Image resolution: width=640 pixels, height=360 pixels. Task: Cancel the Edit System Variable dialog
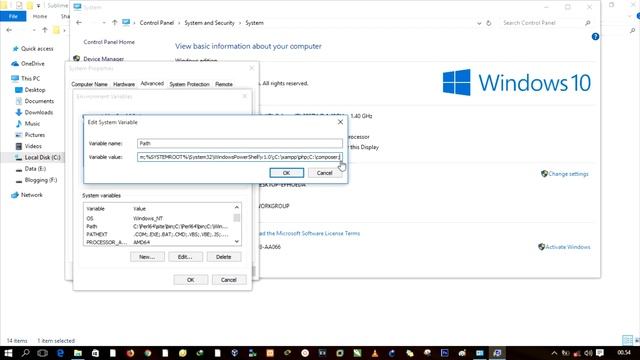[x=324, y=173]
